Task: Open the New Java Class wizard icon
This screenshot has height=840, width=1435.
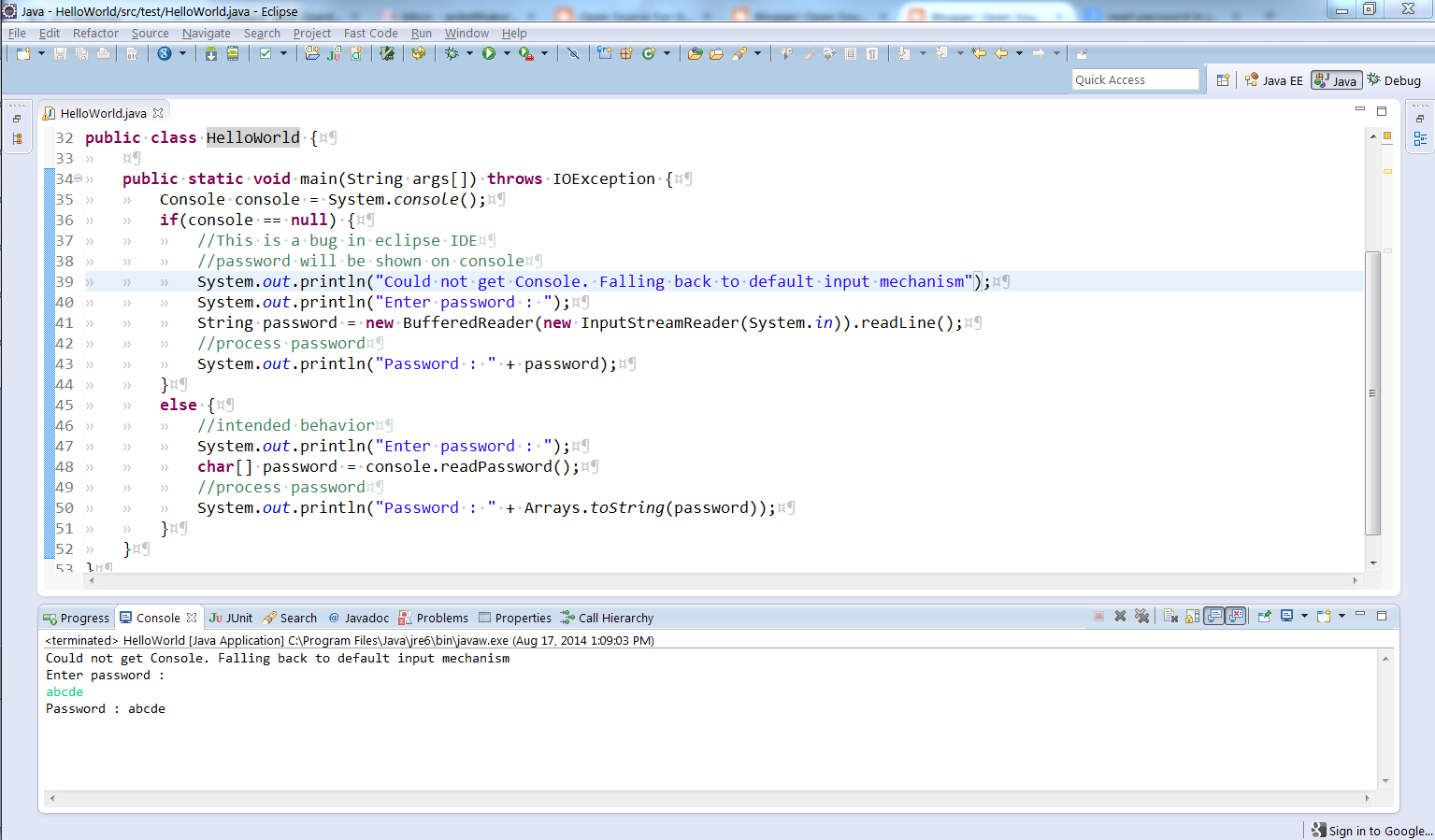Action: [x=356, y=53]
